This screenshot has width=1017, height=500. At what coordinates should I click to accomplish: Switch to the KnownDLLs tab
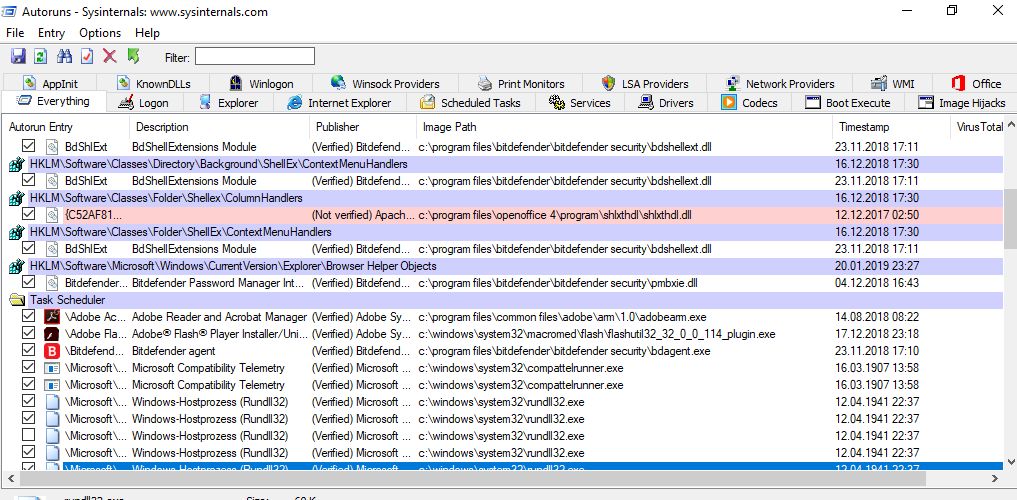point(154,83)
